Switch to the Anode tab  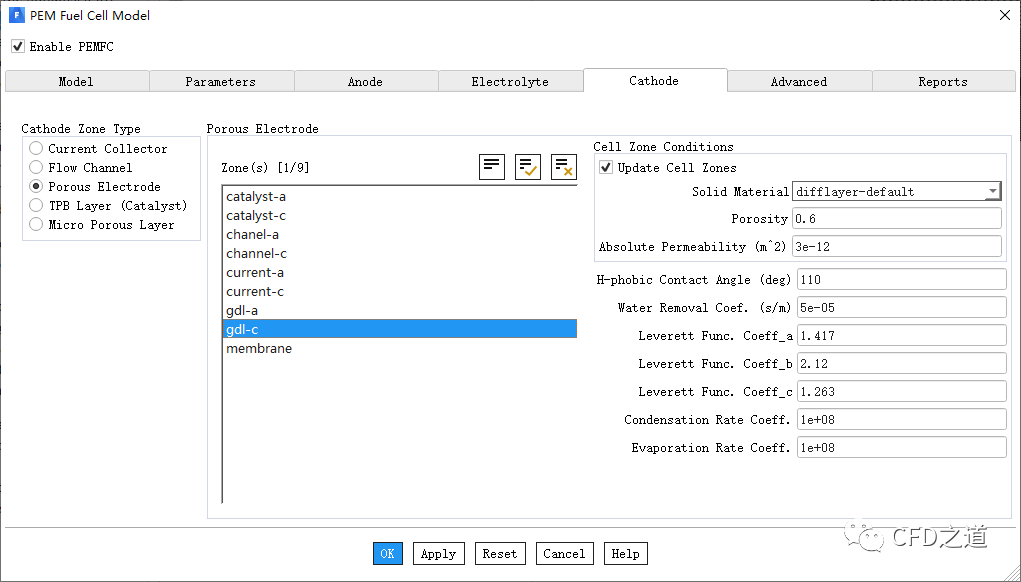point(365,82)
